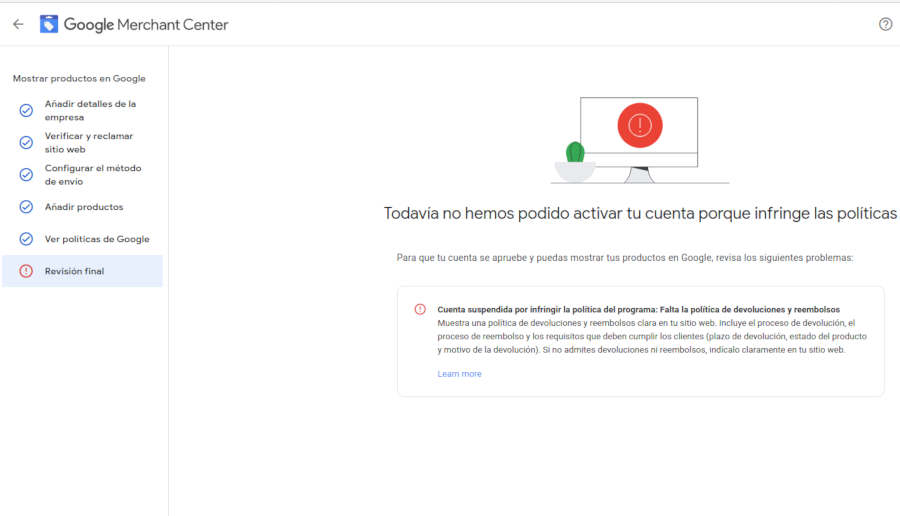
Task: Go to Configurar el método de envío step
Action: click(x=82, y=174)
